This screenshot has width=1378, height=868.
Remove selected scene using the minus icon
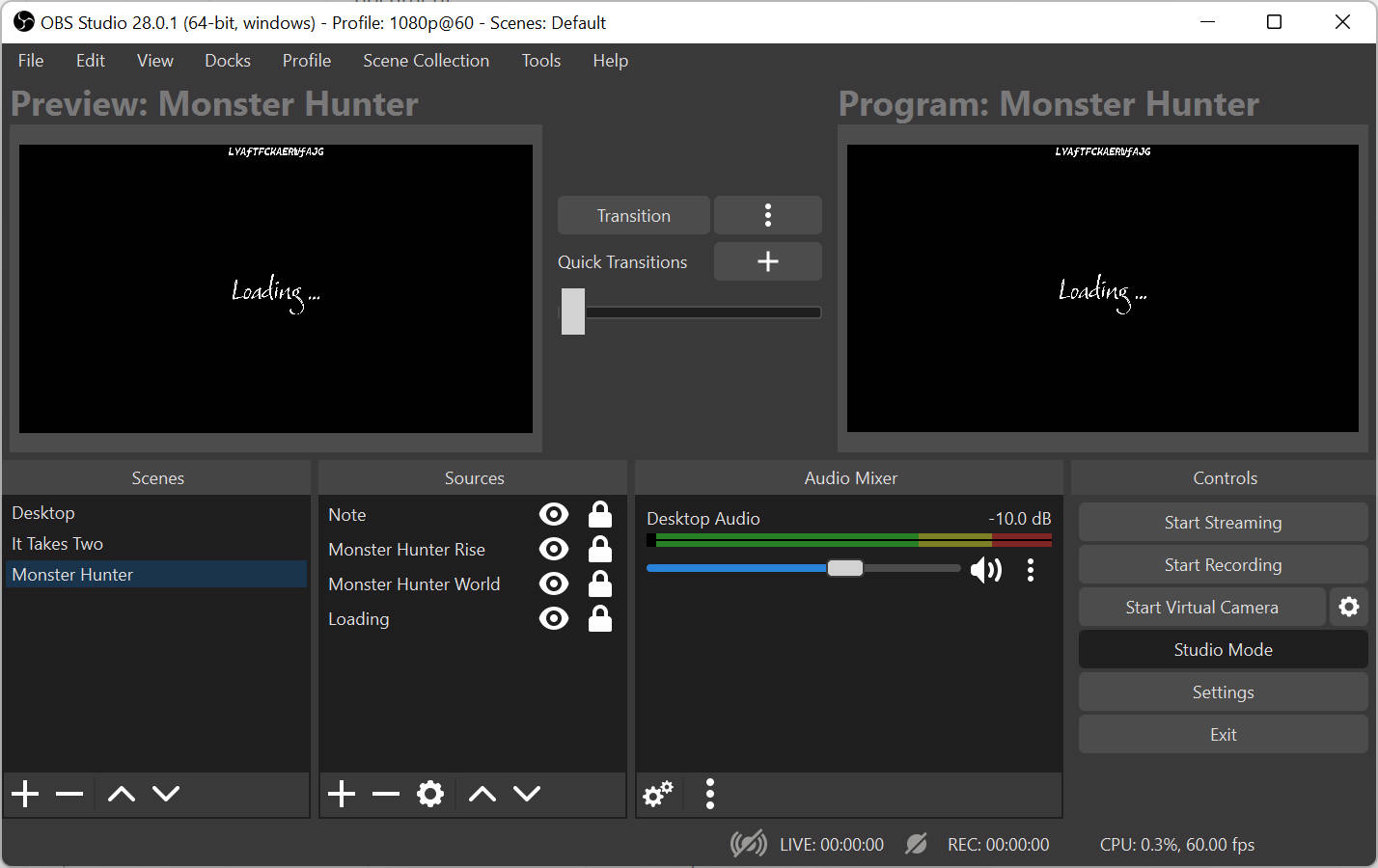point(69,794)
